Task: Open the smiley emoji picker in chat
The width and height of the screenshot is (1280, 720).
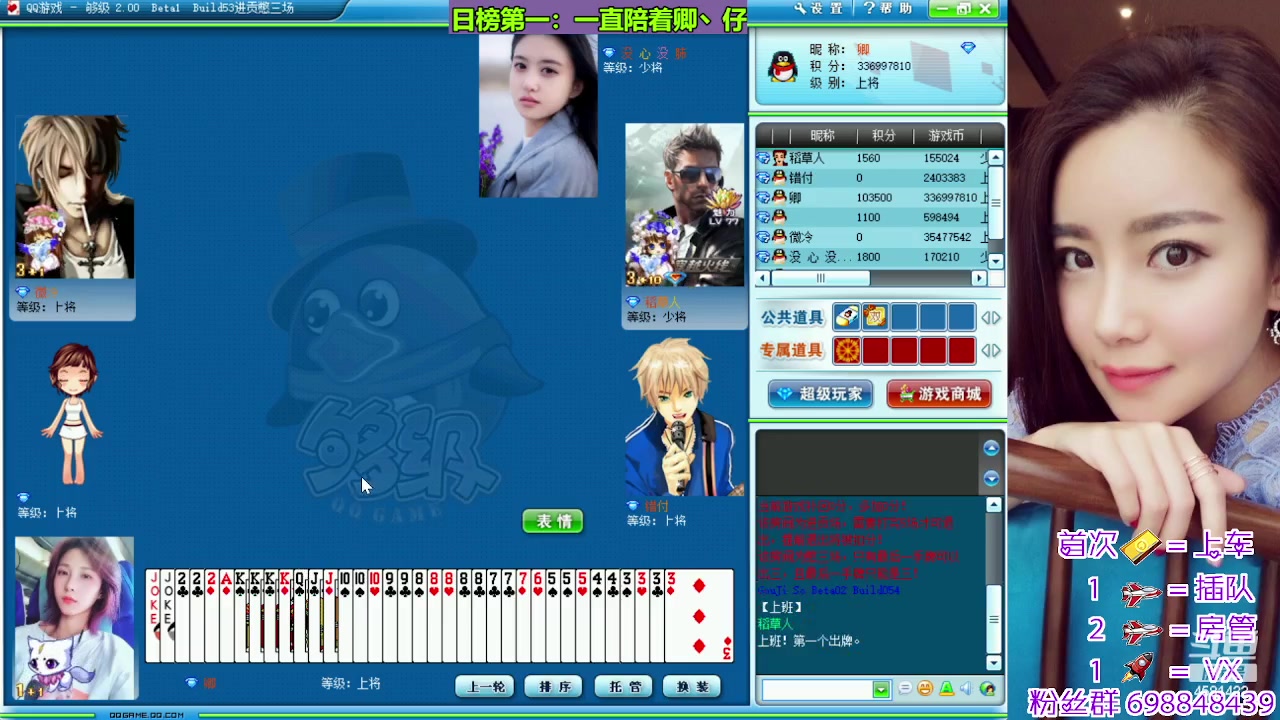Action: [925, 689]
